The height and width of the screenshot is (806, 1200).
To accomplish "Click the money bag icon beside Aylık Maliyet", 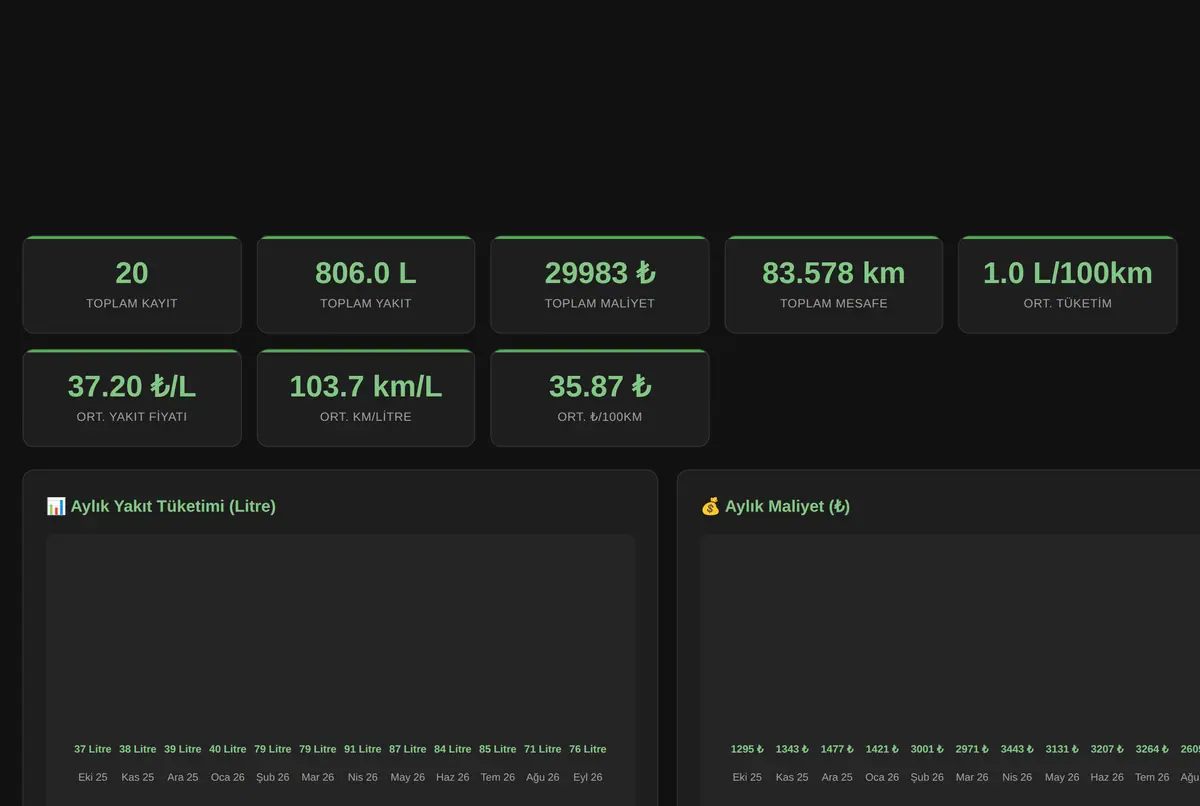I will tap(710, 506).
